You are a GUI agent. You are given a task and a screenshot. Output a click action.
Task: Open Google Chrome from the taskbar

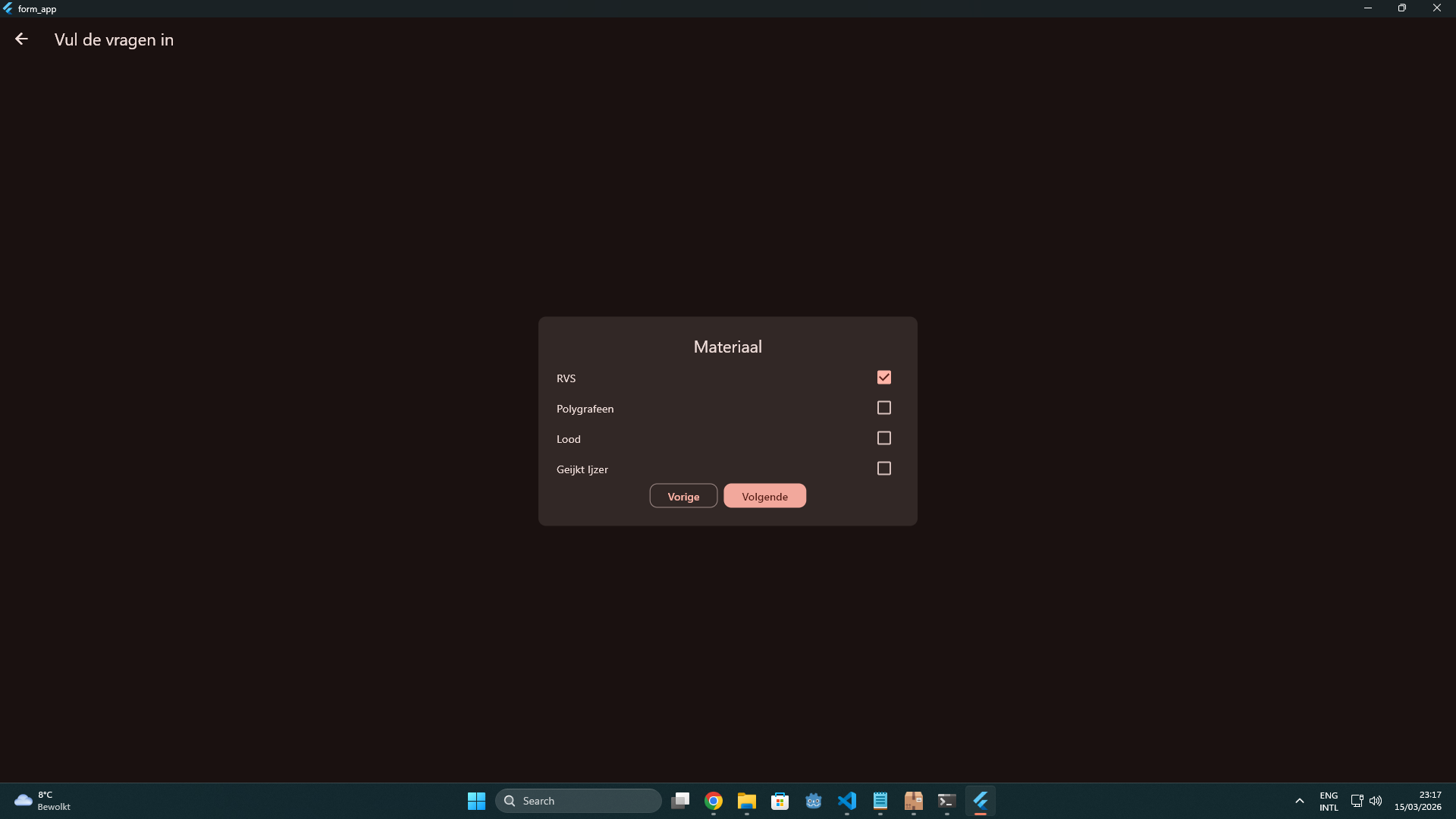(714, 801)
